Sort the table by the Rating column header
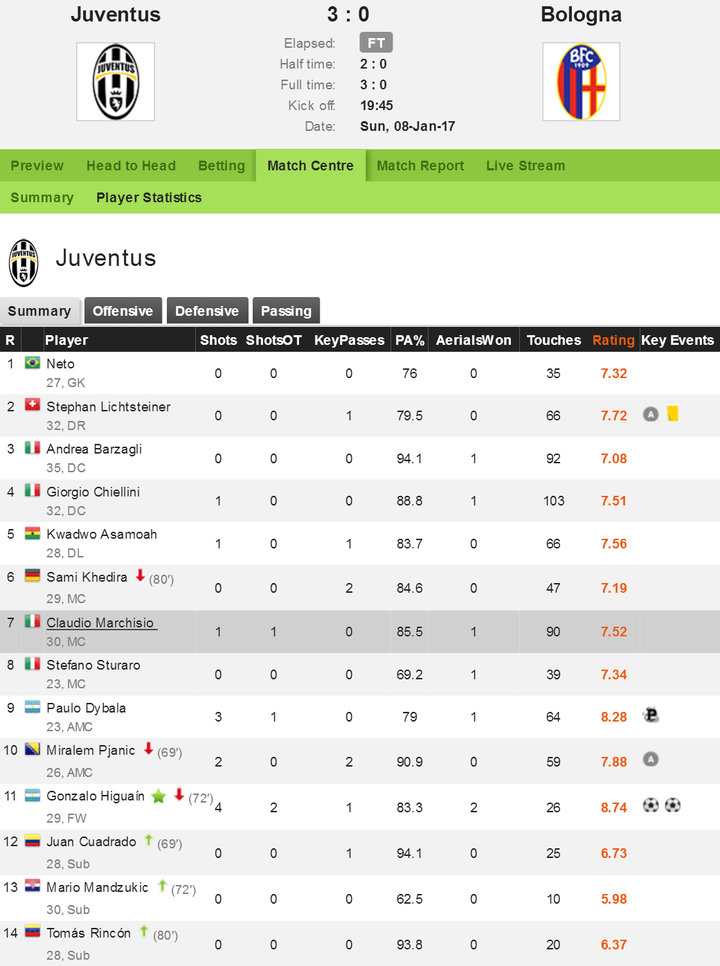The image size is (720, 966). 613,340
